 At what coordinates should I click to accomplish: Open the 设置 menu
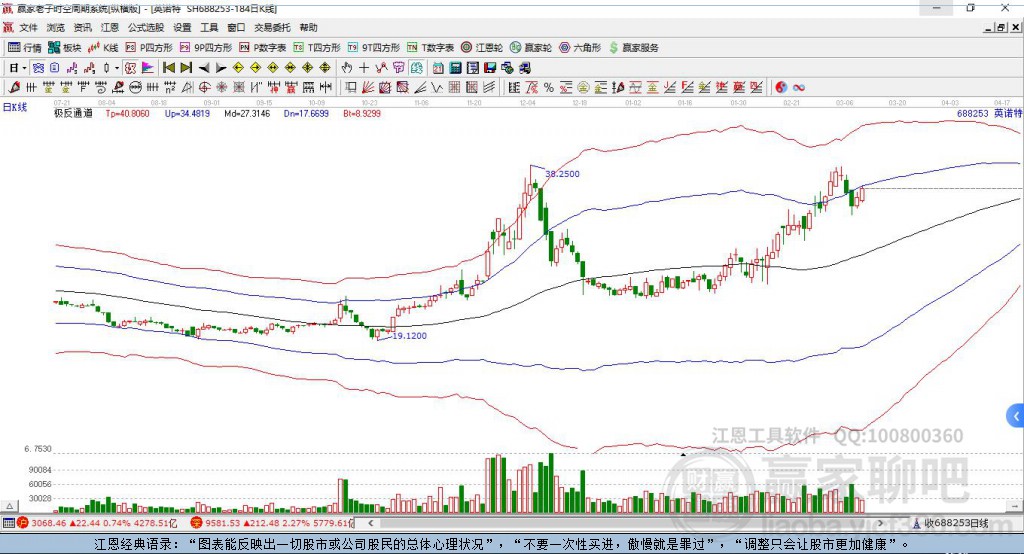pos(182,27)
